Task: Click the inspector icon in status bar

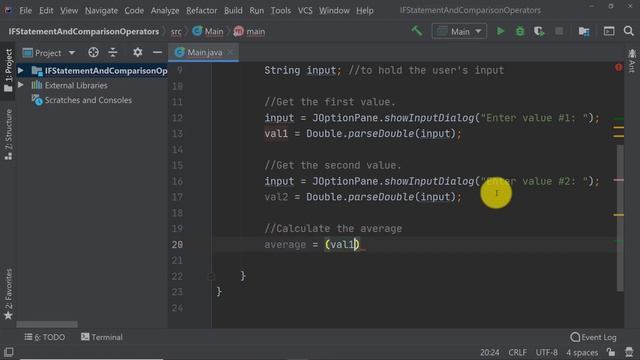Action: tap(629, 352)
